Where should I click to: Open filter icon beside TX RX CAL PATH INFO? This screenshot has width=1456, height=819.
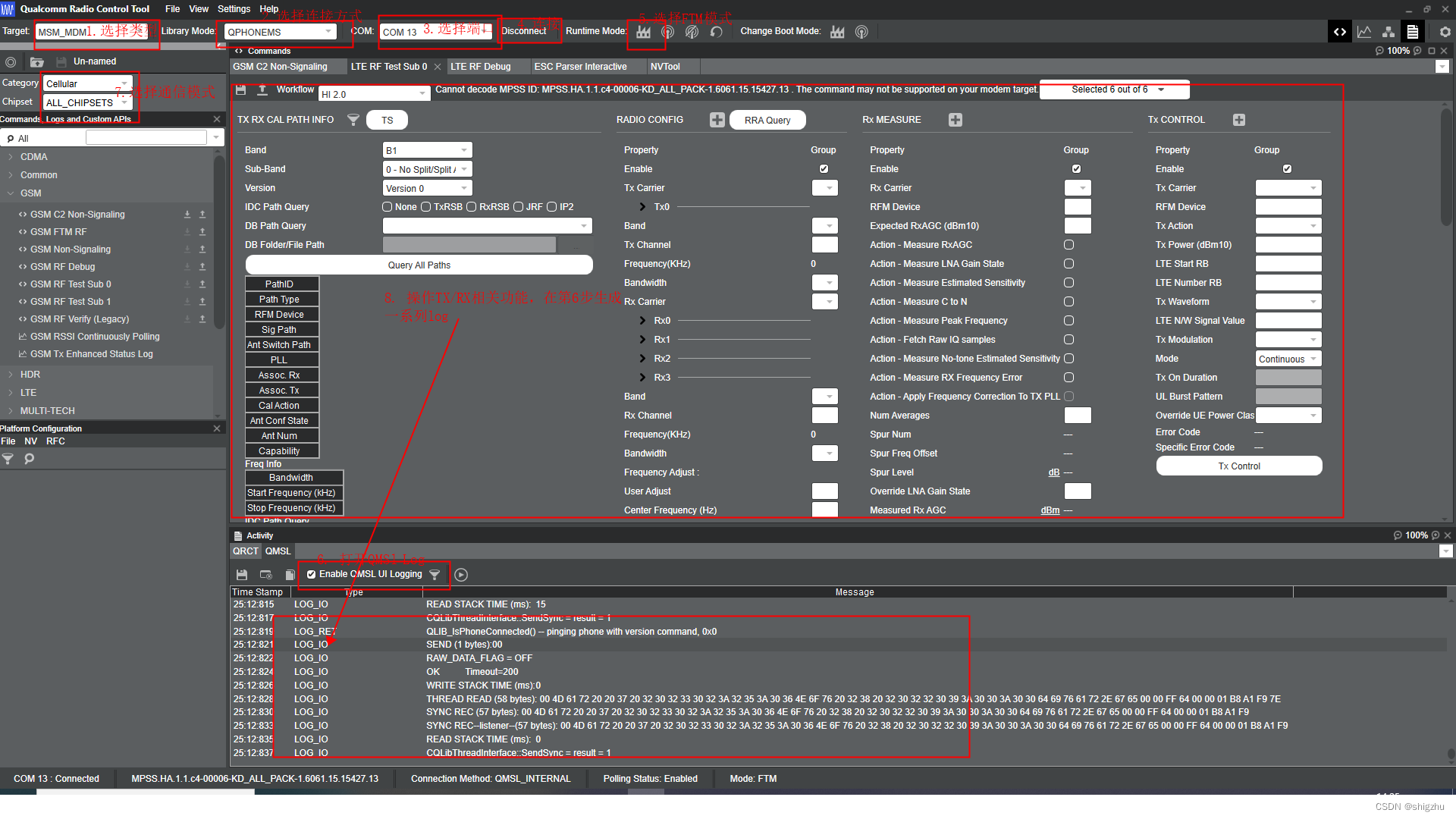tap(353, 120)
